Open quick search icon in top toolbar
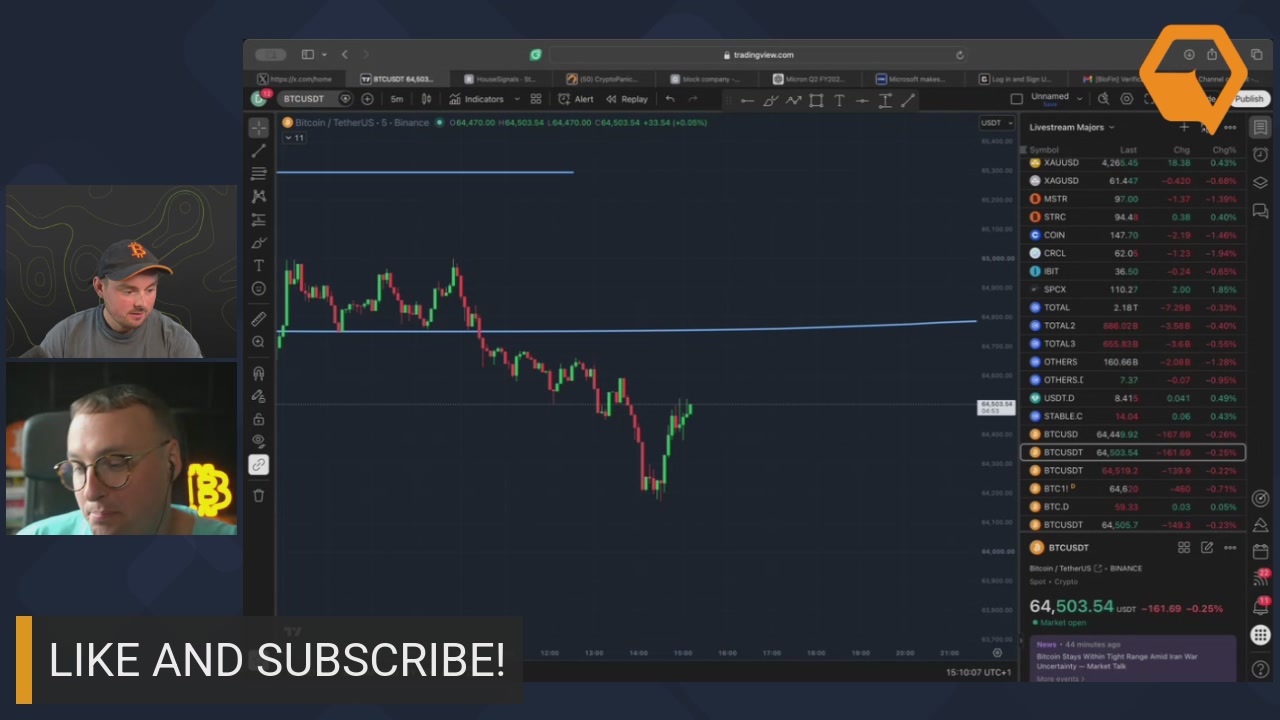 1103,99
